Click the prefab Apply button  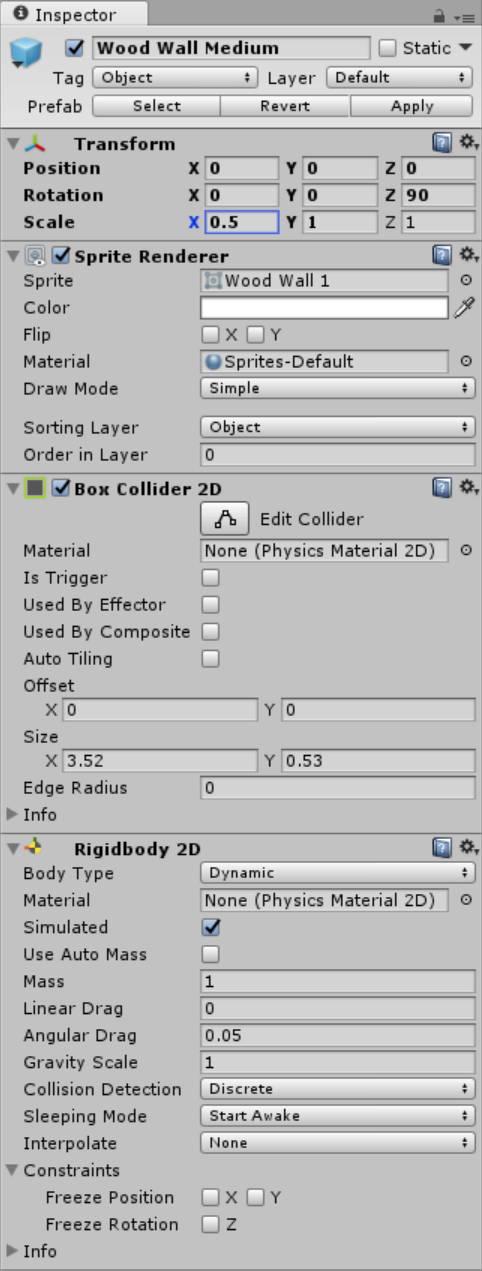click(412, 106)
